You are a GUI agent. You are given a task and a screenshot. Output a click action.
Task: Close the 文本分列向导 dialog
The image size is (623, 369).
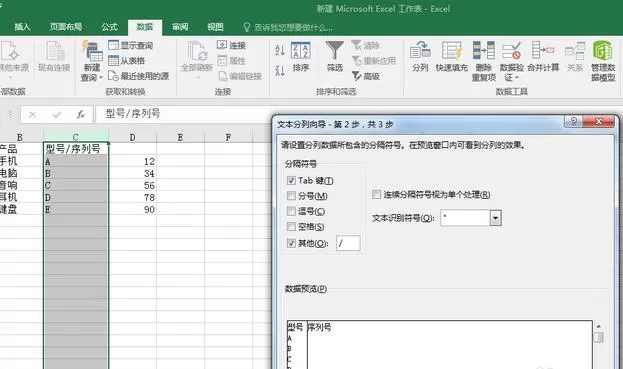tap(599, 121)
